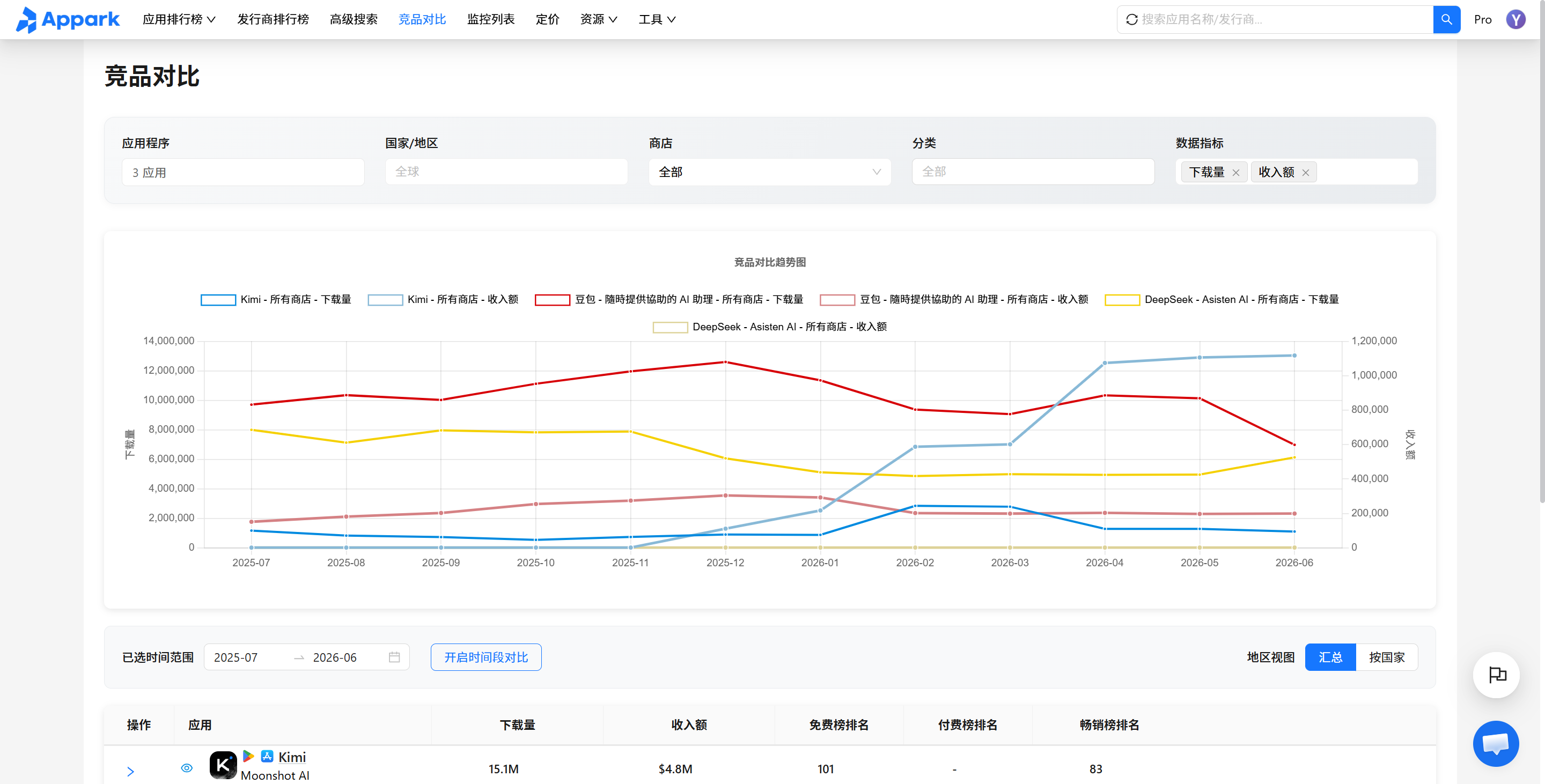
Task: Click the blue search magnifier button
Action: point(1446,19)
